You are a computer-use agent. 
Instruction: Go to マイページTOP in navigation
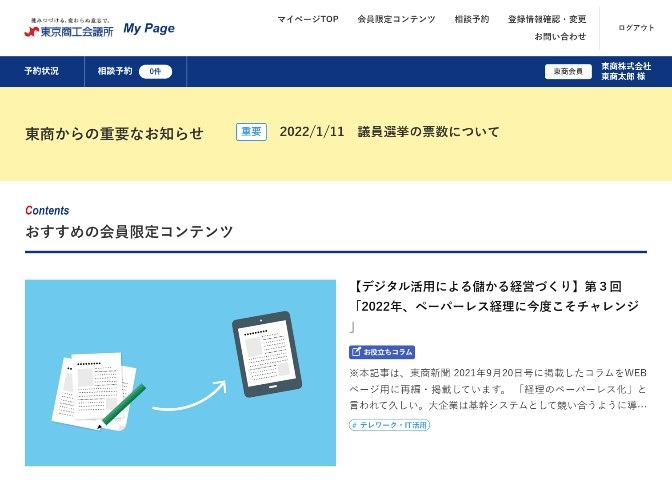click(x=308, y=19)
